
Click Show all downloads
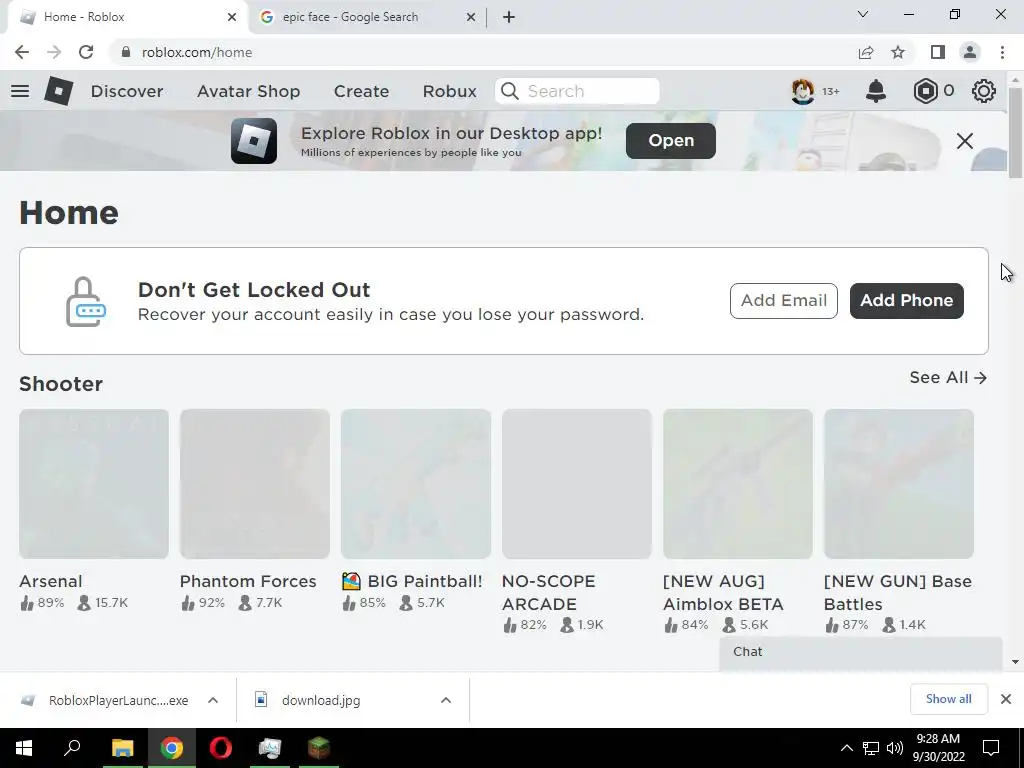948,699
